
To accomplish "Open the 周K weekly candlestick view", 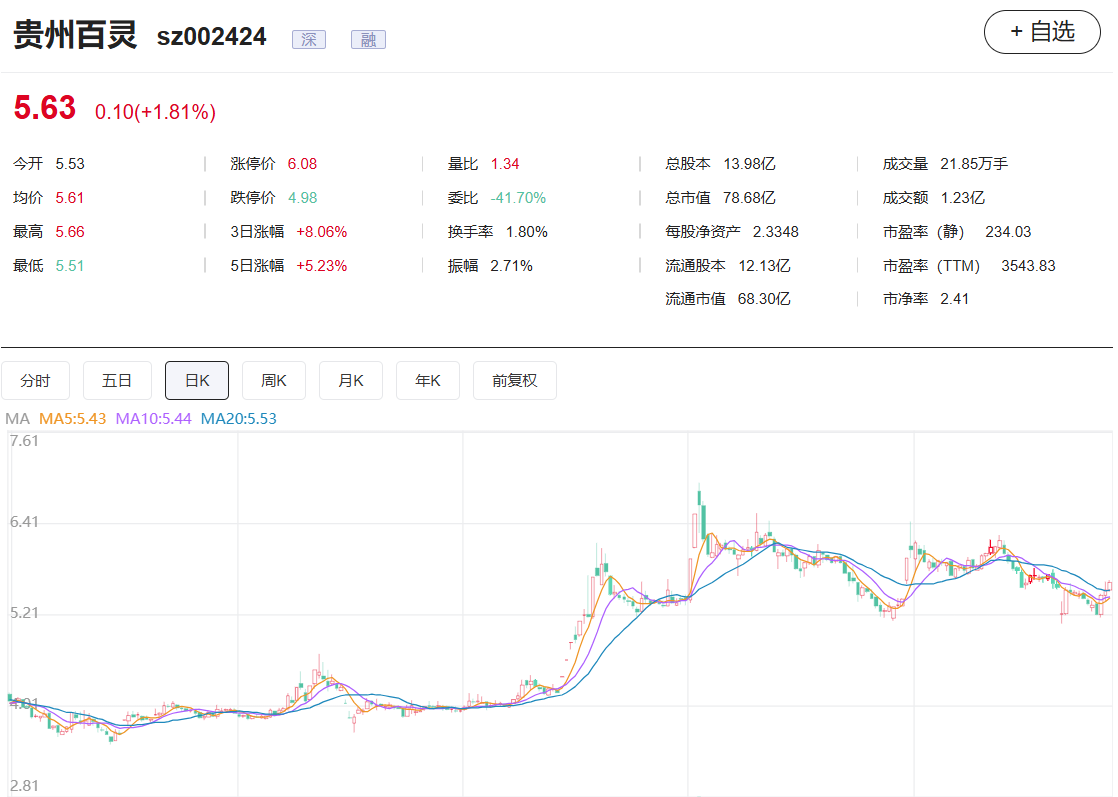I will [x=274, y=381].
